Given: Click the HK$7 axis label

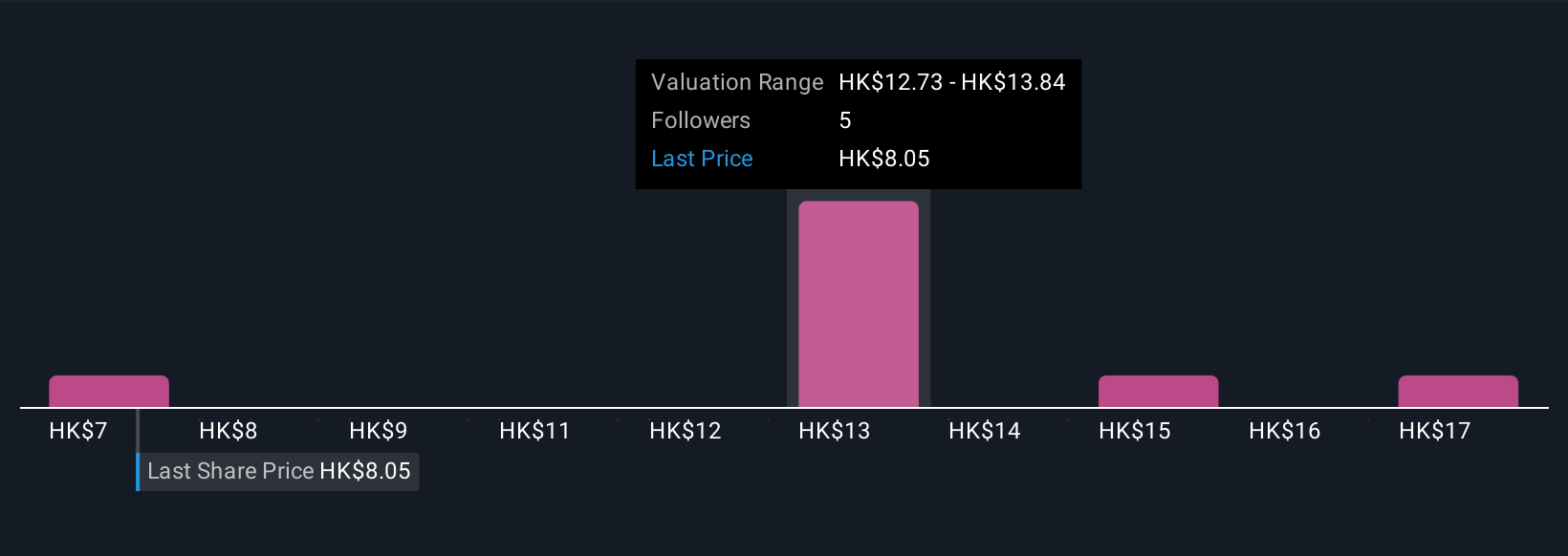Looking at the screenshot, I should click(x=78, y=431).
